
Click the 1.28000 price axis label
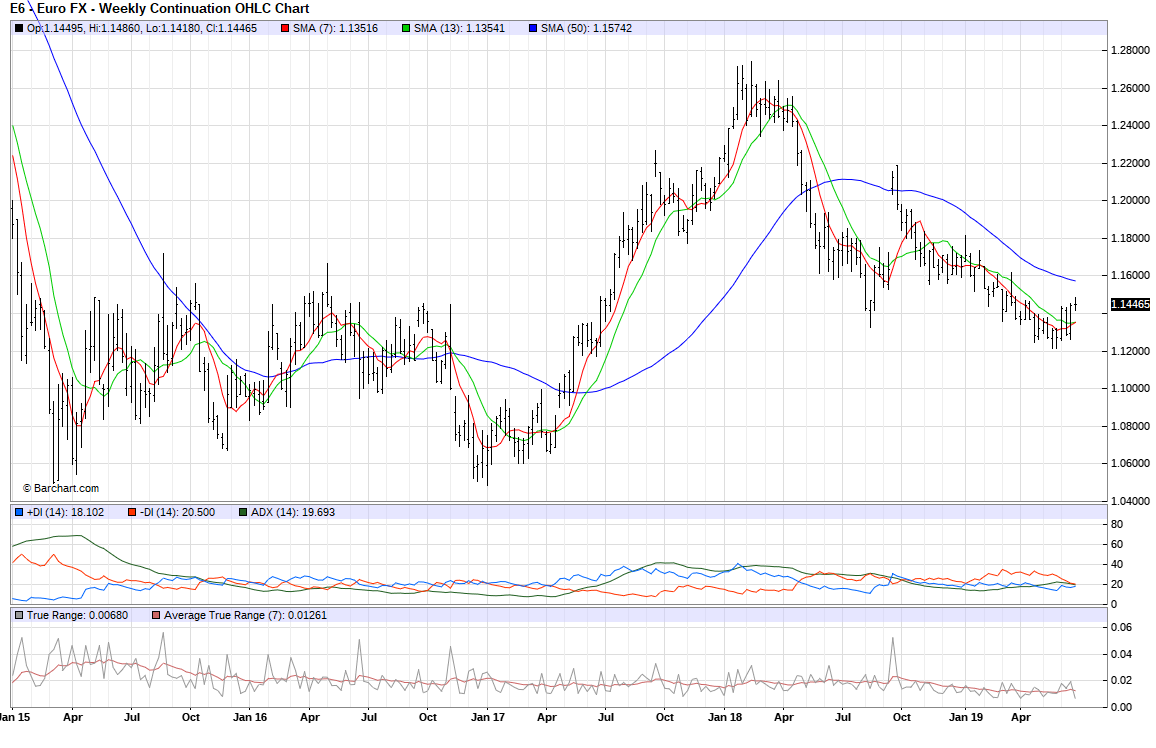point(1130,50)
